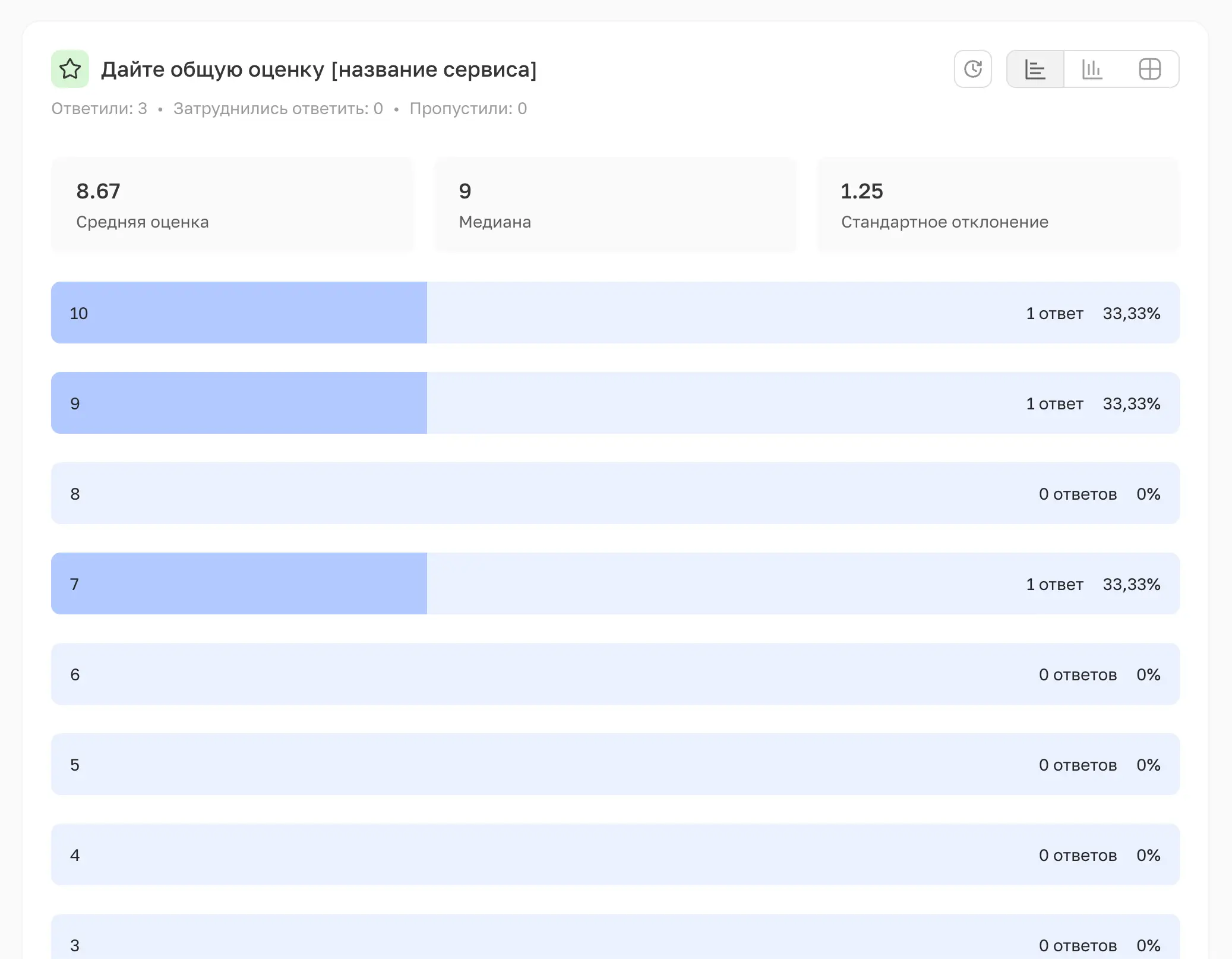Select the bar for rating 10
Viewport: 1232px width, 959px height.
[615, 313]
